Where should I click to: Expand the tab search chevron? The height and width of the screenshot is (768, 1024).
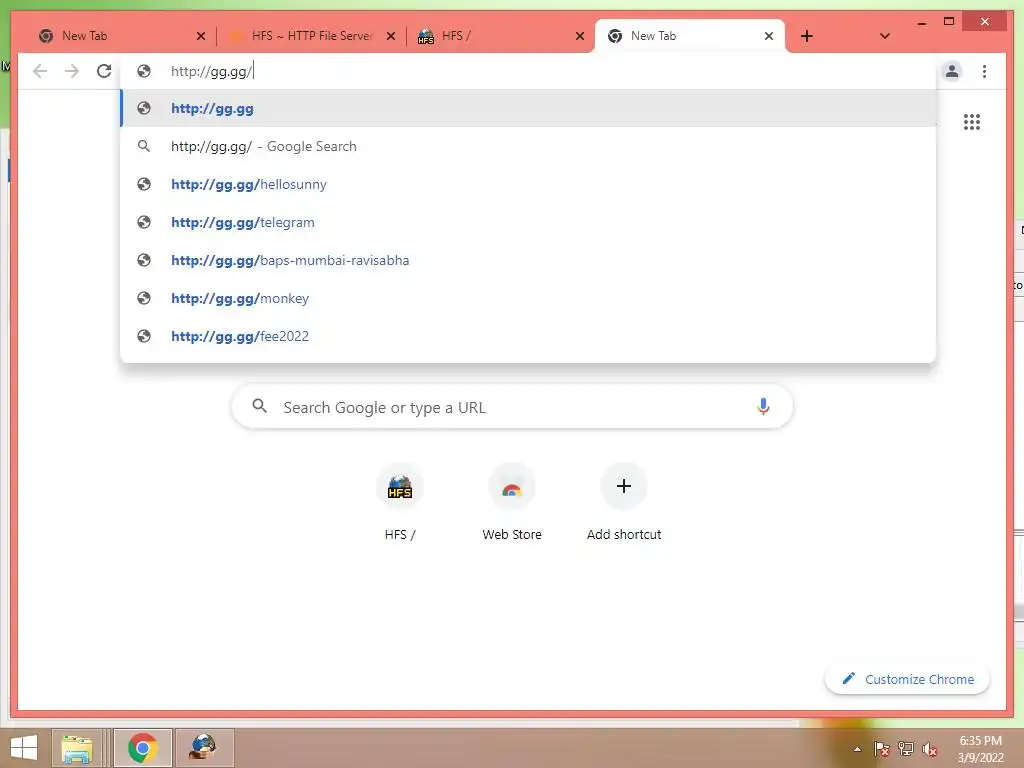(884, 36)
